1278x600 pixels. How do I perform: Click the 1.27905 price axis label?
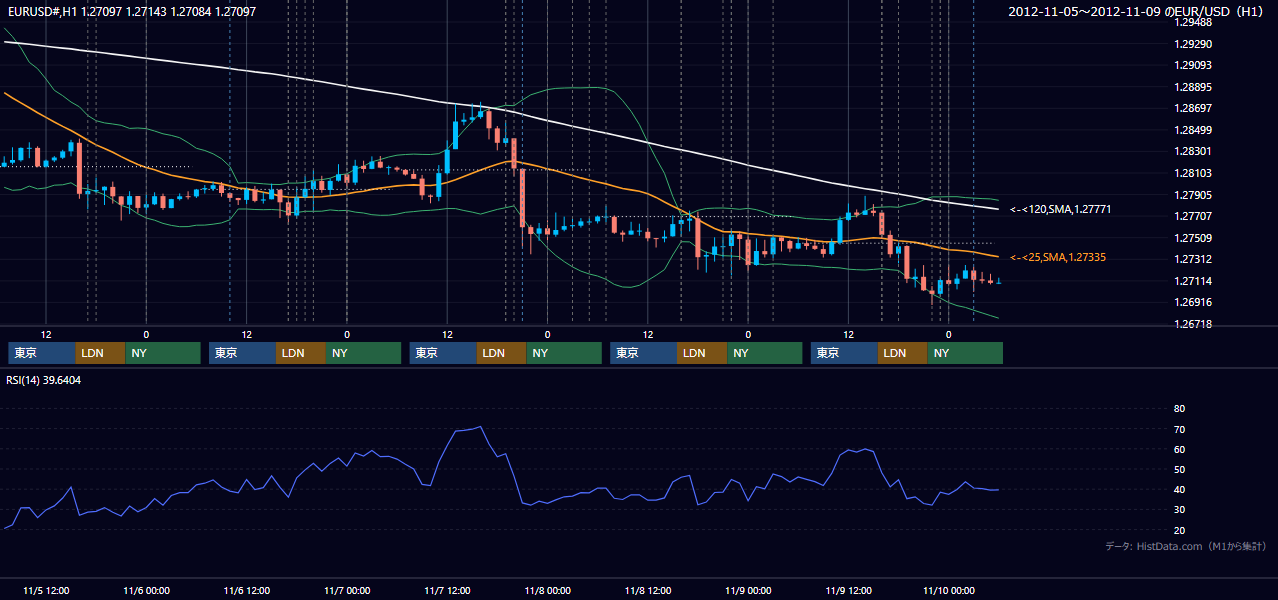tap(1192, 195)
